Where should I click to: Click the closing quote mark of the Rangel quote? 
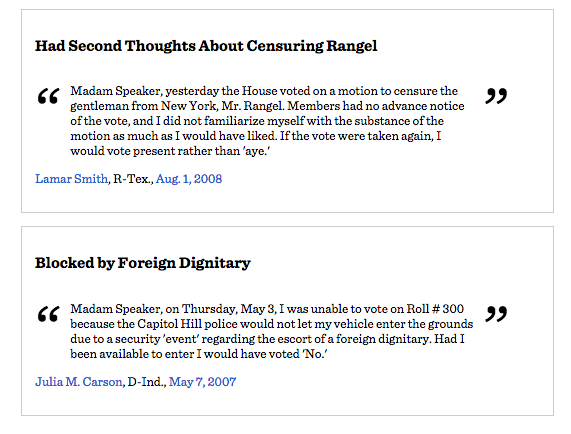[496, 96]
